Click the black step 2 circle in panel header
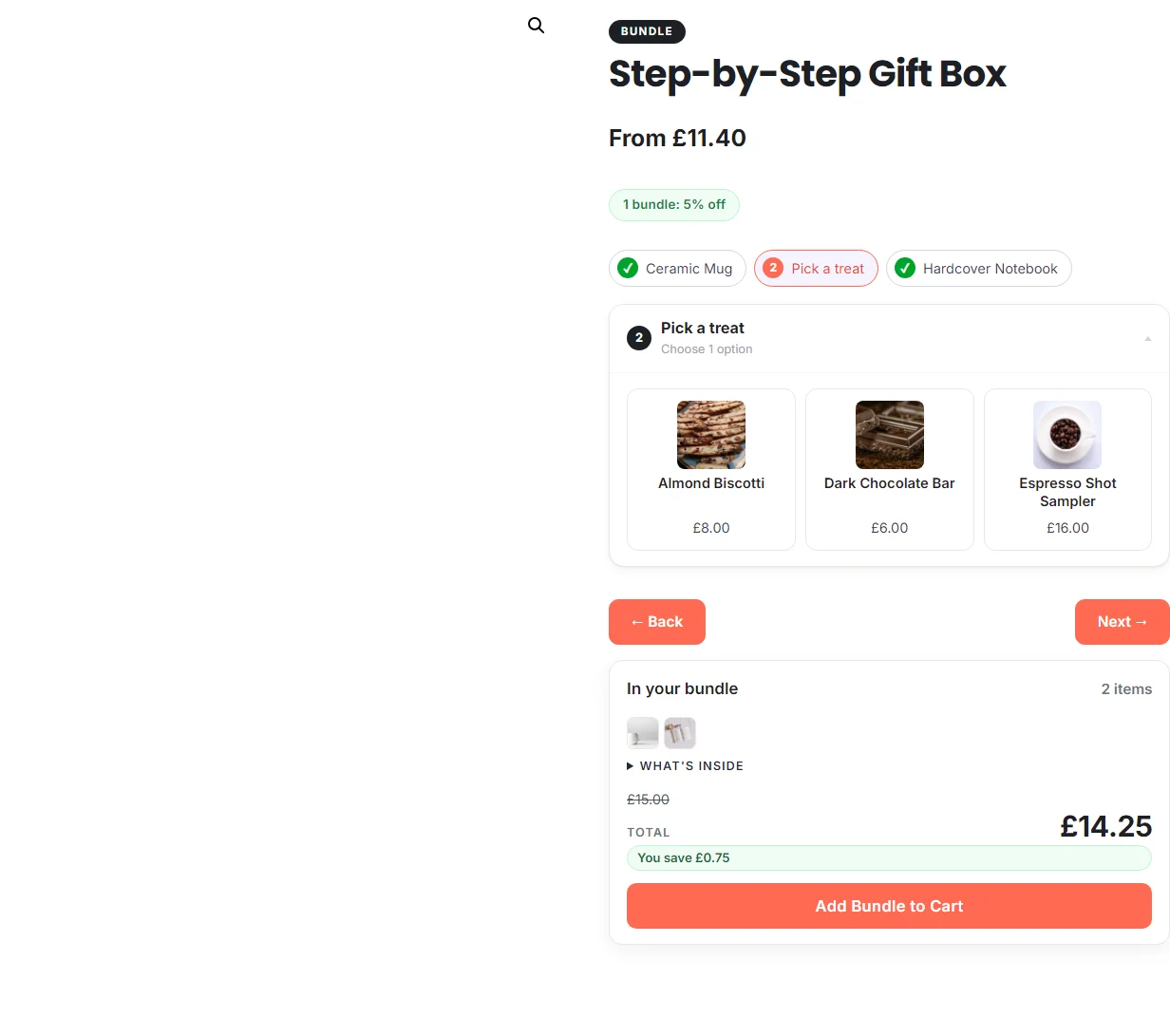The height and width of the screenshot is (1036, 1170). tap(639, 337)
